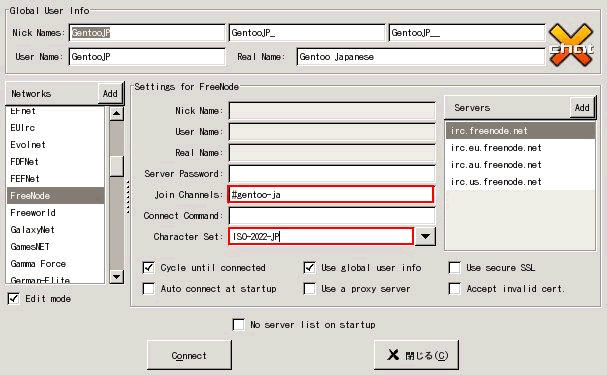Screen dimensions: 607x375
Task: Click the second nick field GentooJP_
Action: (x=307, y=33)
